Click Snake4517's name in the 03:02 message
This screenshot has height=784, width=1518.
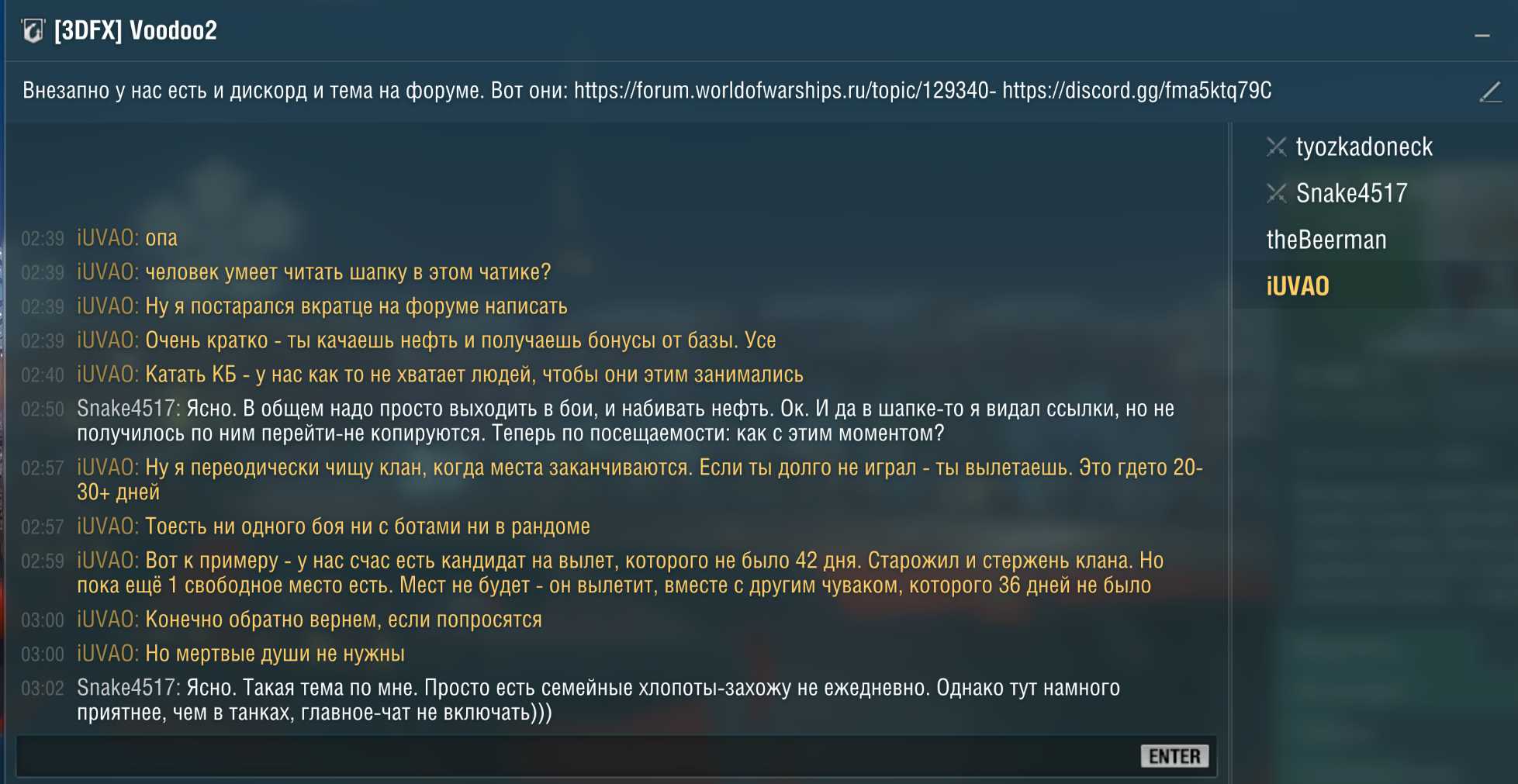pos(129,688)
